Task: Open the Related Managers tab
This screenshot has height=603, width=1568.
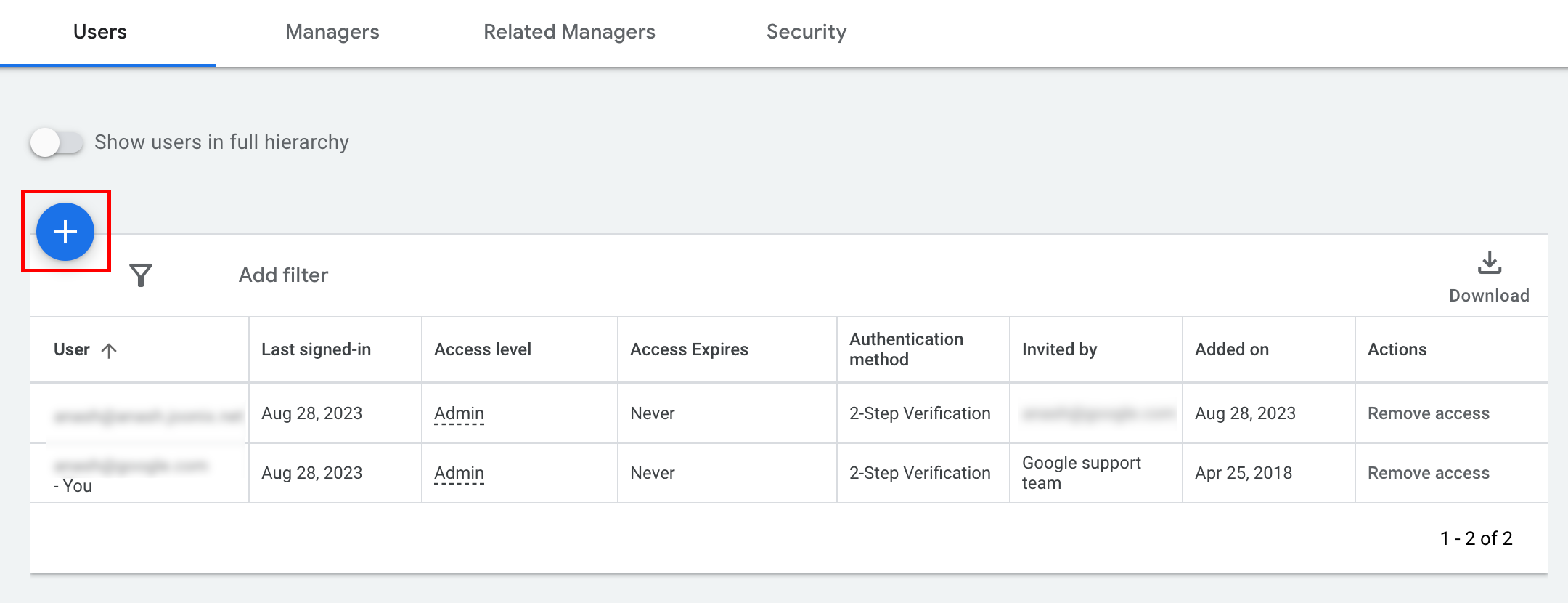Action: (569, 32)
